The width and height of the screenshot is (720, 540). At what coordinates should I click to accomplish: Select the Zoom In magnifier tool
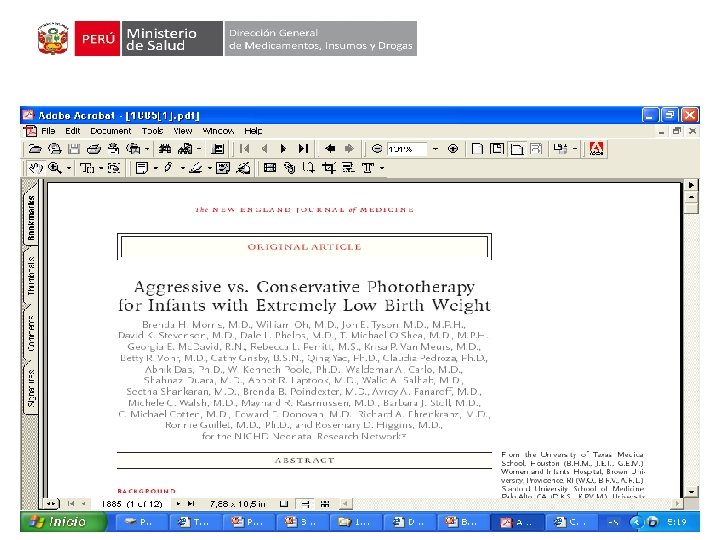click(x=55, y=168)
